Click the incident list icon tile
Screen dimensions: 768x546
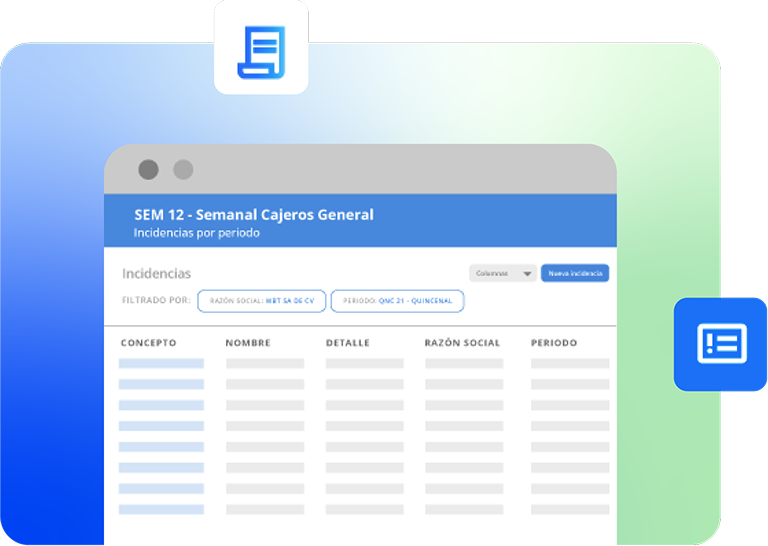click(721, 344)
